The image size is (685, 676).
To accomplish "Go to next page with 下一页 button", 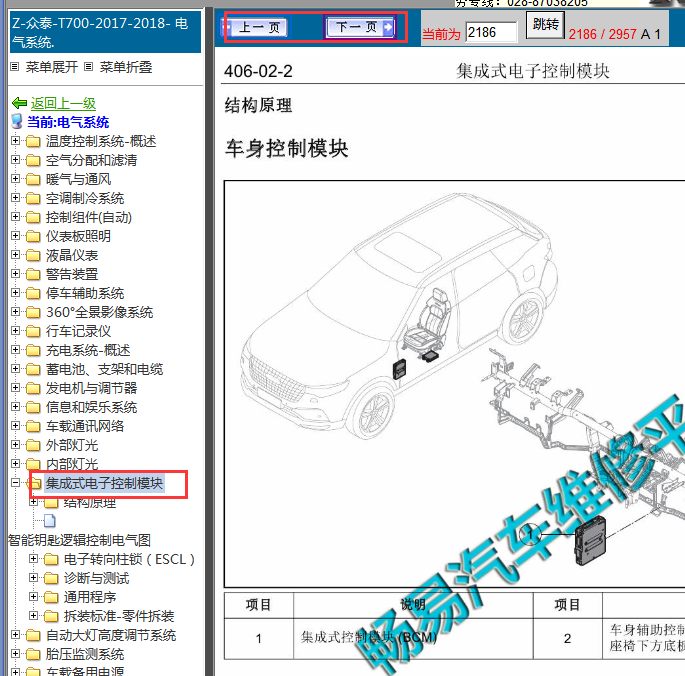I will point(360,28).
